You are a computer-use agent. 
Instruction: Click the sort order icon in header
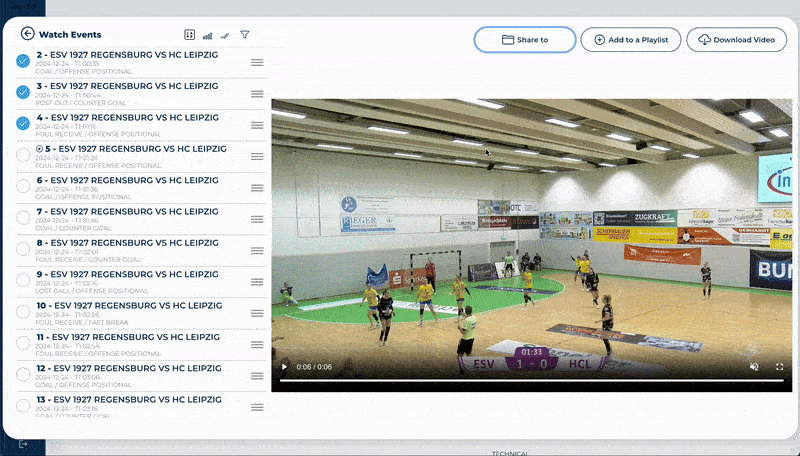click(190, 35)
